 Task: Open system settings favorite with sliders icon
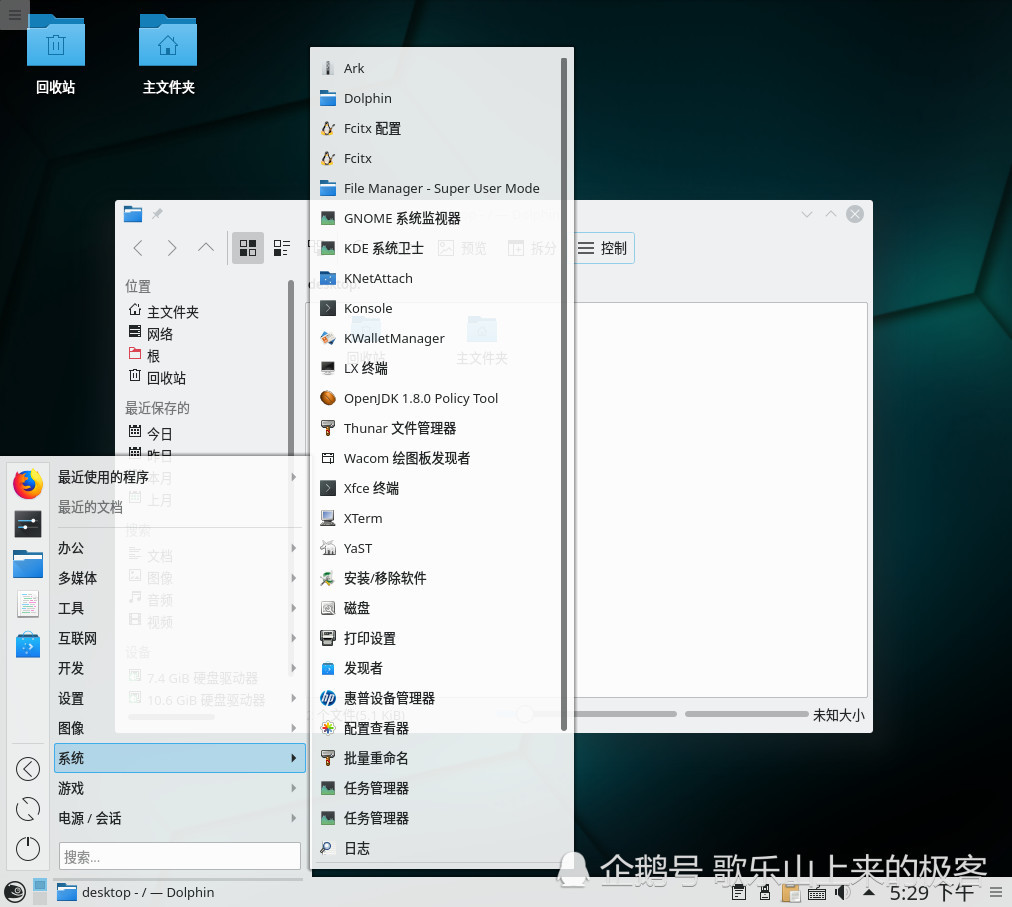(28, 524)
